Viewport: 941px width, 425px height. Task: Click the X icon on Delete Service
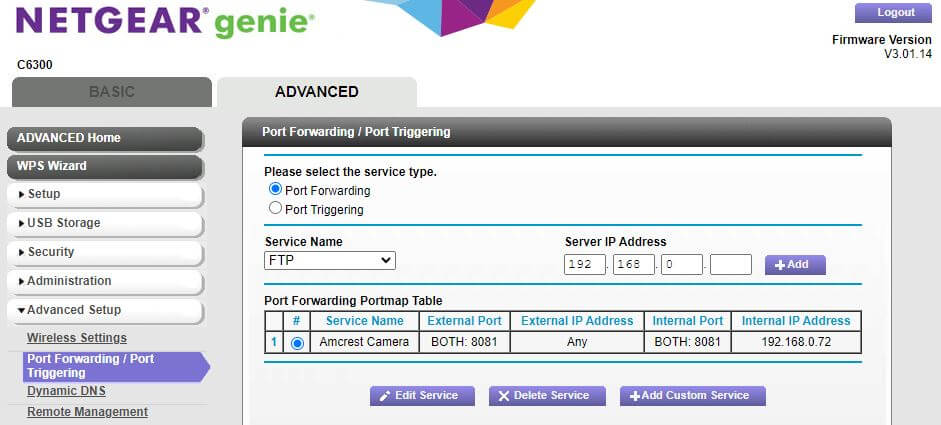pyautogui.click(x=504, y=396)
